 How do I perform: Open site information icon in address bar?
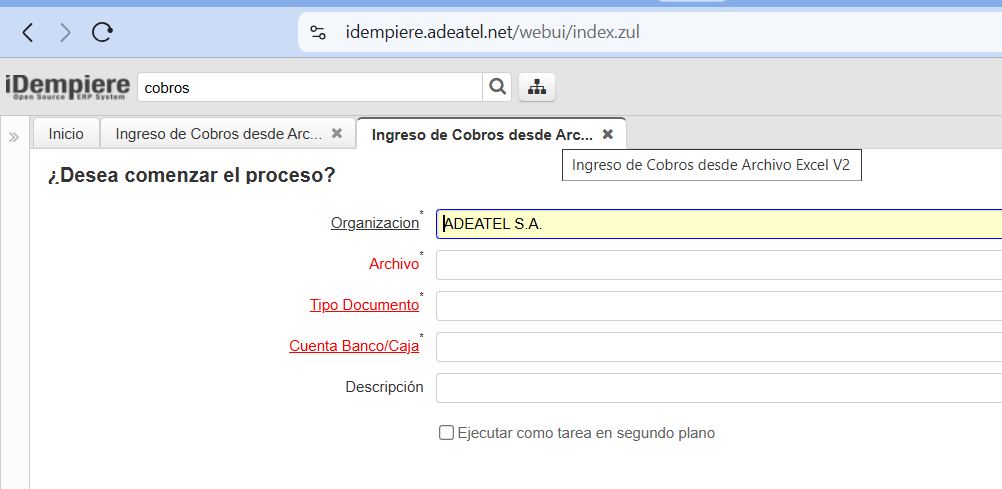(x=318, y=32)
